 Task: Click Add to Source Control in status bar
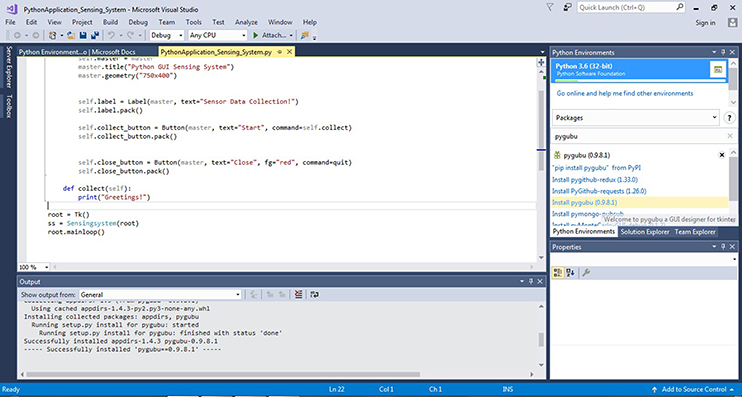[694, 389]
